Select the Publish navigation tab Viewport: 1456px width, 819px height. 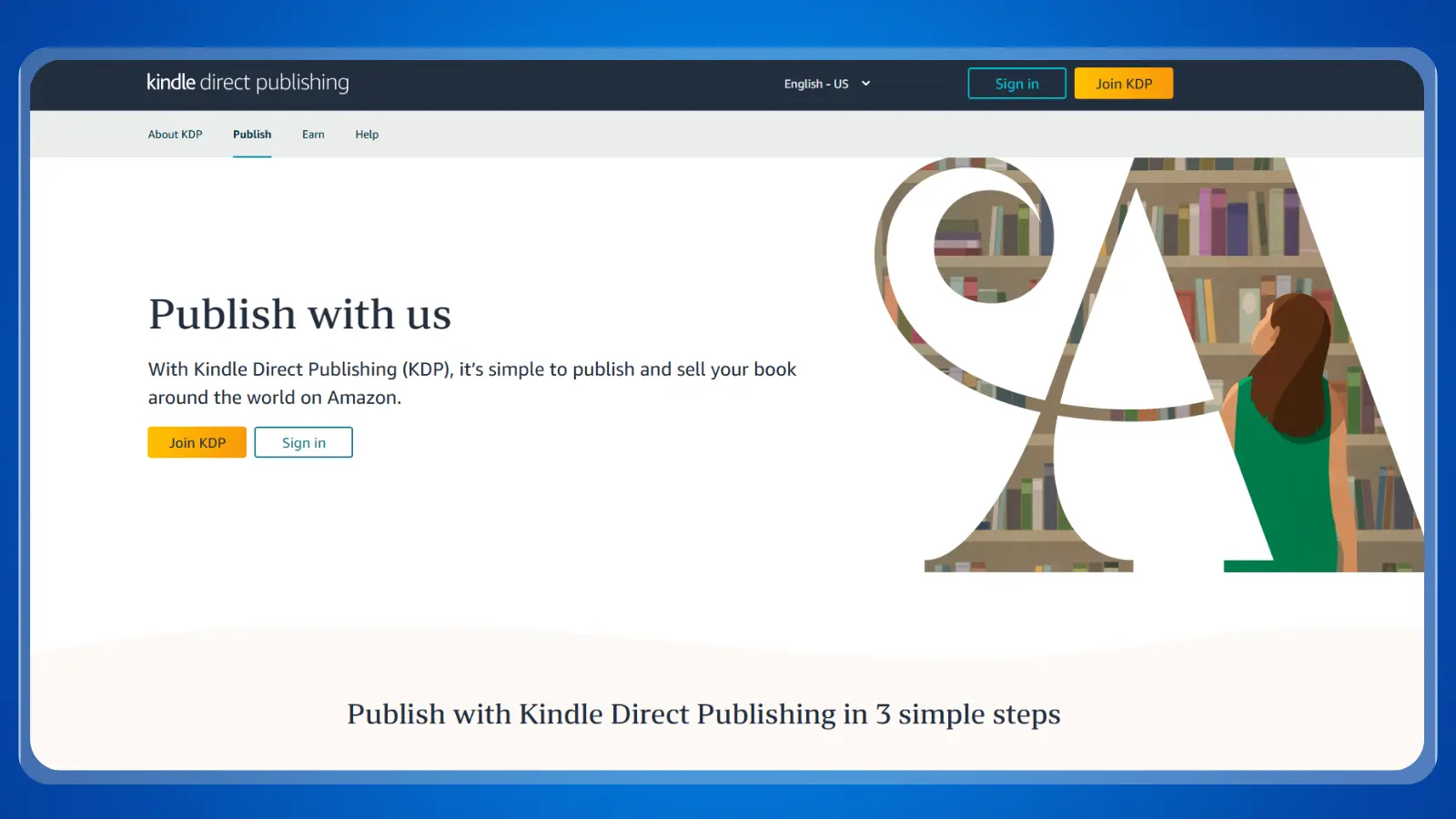[x=252, y=135]
